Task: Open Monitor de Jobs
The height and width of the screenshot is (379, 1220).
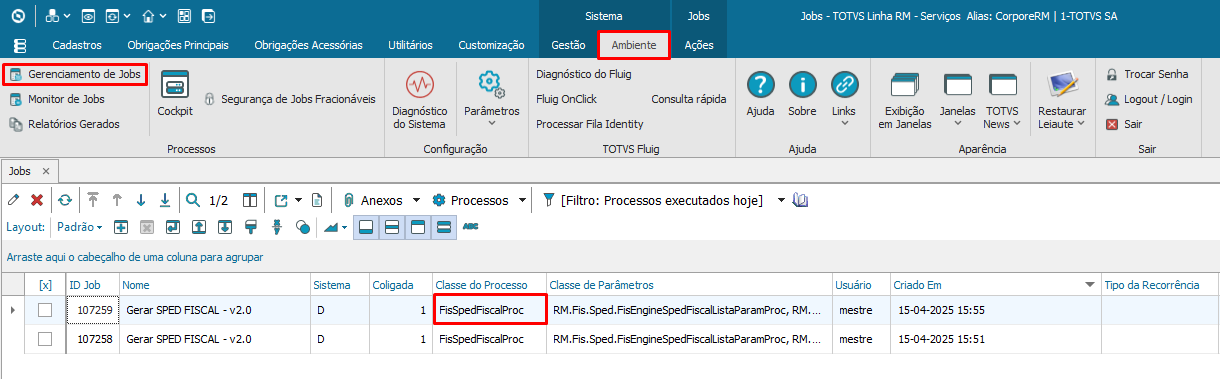Action: click(57, 99)
